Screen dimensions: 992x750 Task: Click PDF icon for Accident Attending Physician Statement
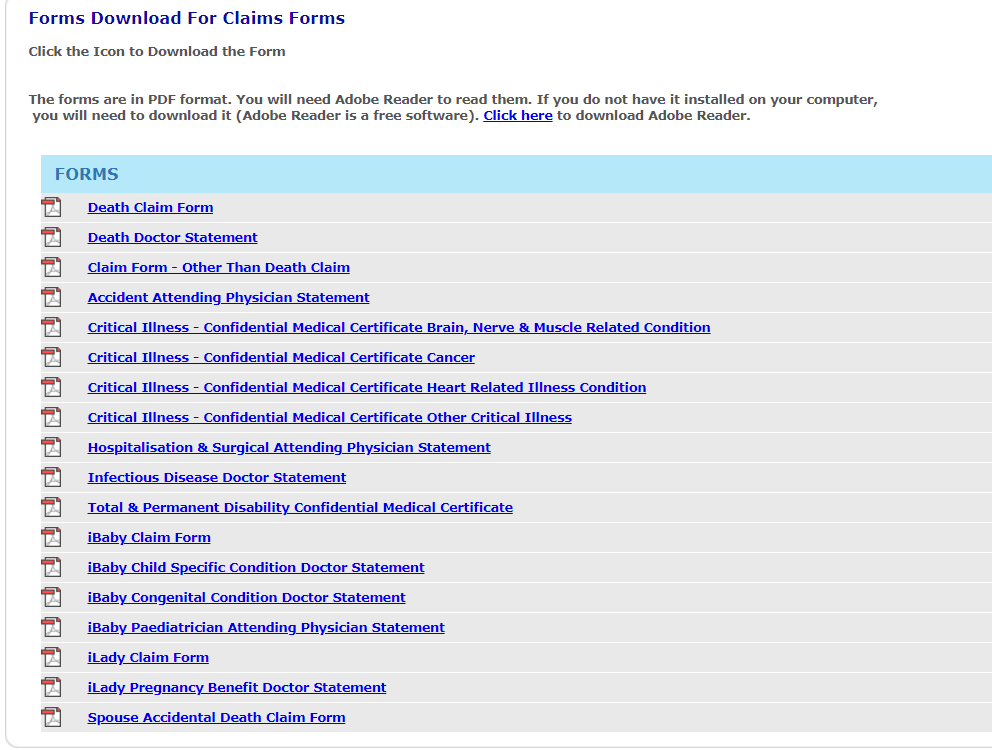point(52,297)
